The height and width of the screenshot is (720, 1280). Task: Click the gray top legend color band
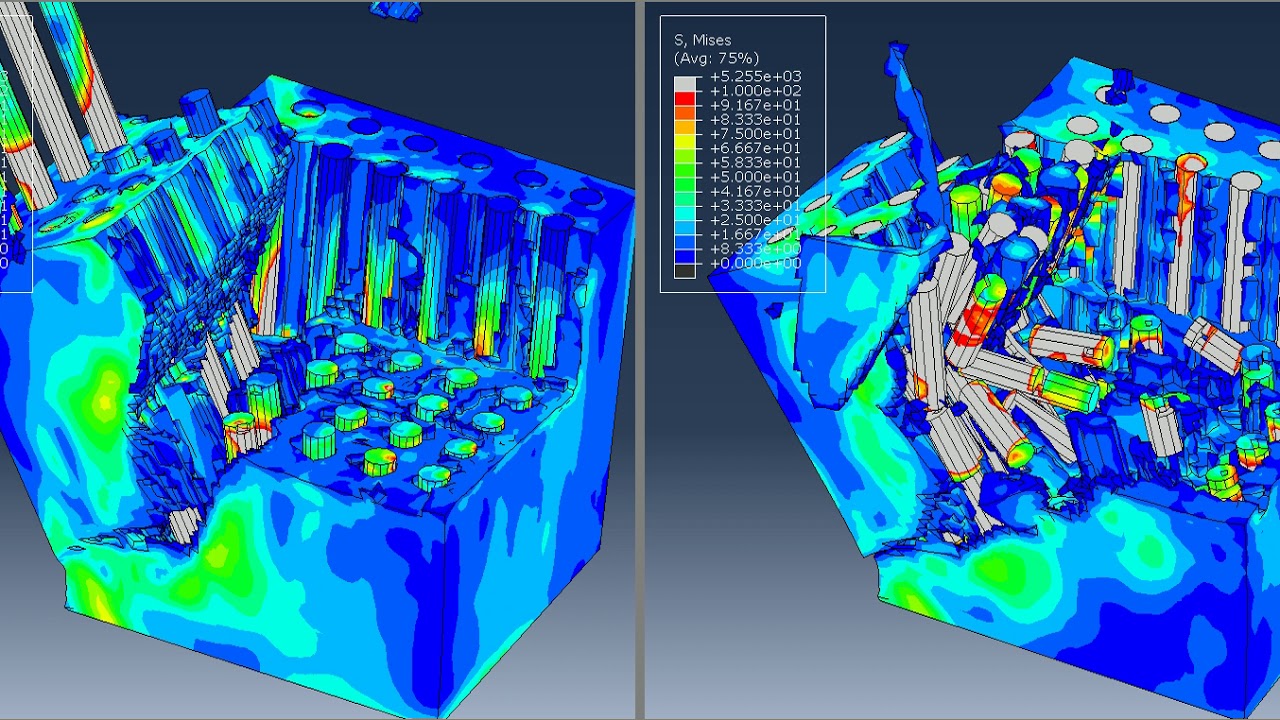(684, 83)
